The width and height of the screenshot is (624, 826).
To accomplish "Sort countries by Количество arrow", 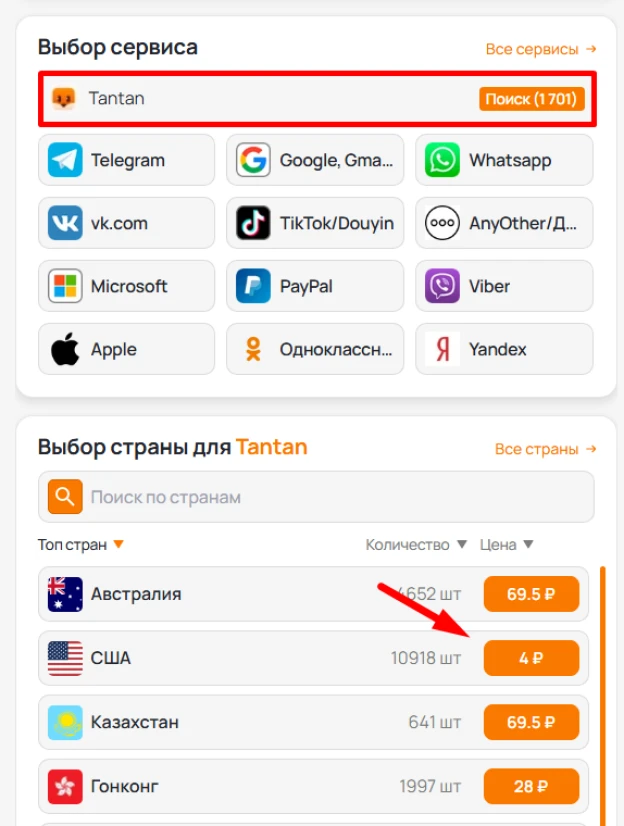I will tap(462, 544).
